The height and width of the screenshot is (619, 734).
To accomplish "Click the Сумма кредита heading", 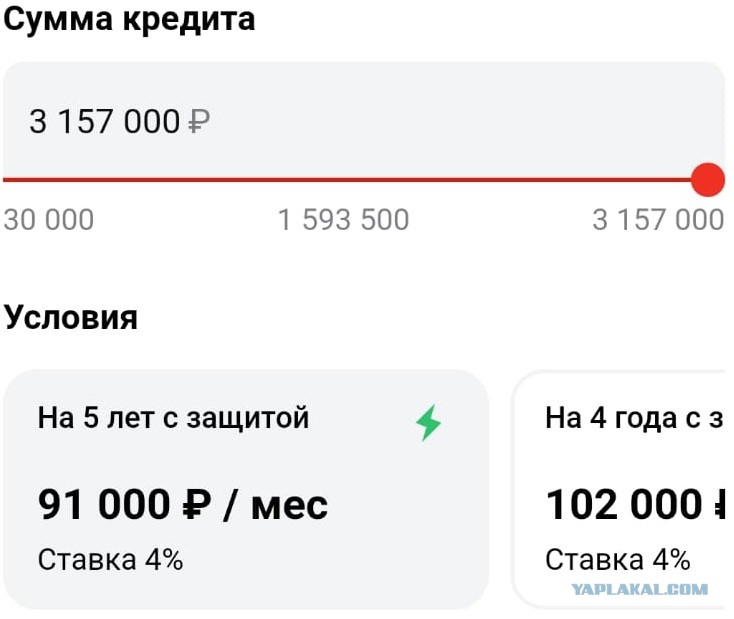I will coord(129,20).
